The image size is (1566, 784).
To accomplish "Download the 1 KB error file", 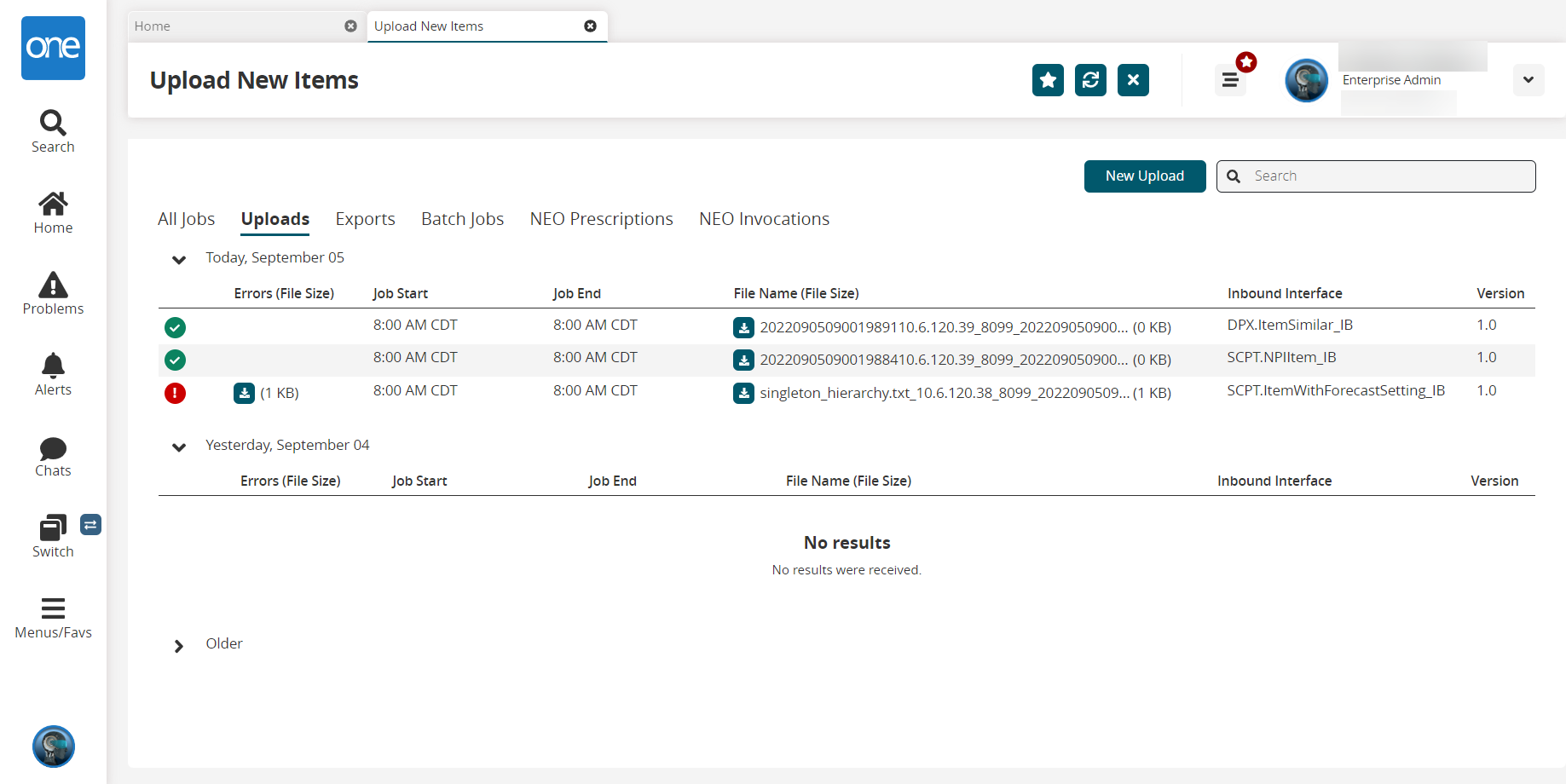I will point(244,393).
